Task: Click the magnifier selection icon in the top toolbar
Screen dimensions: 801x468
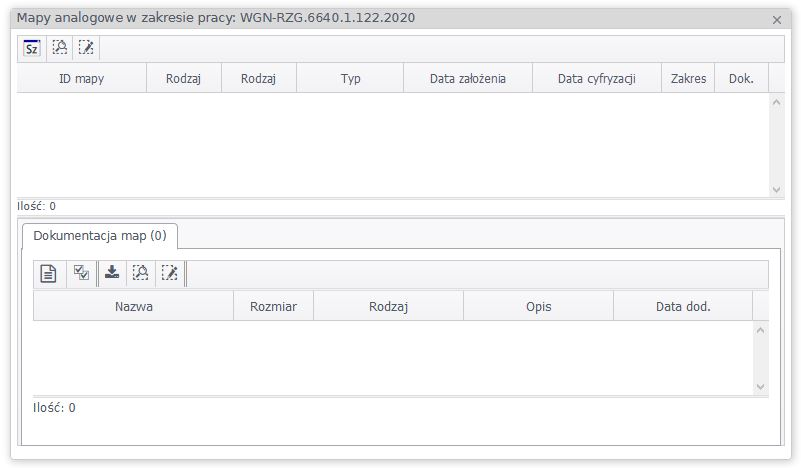Action: point(59,48)
